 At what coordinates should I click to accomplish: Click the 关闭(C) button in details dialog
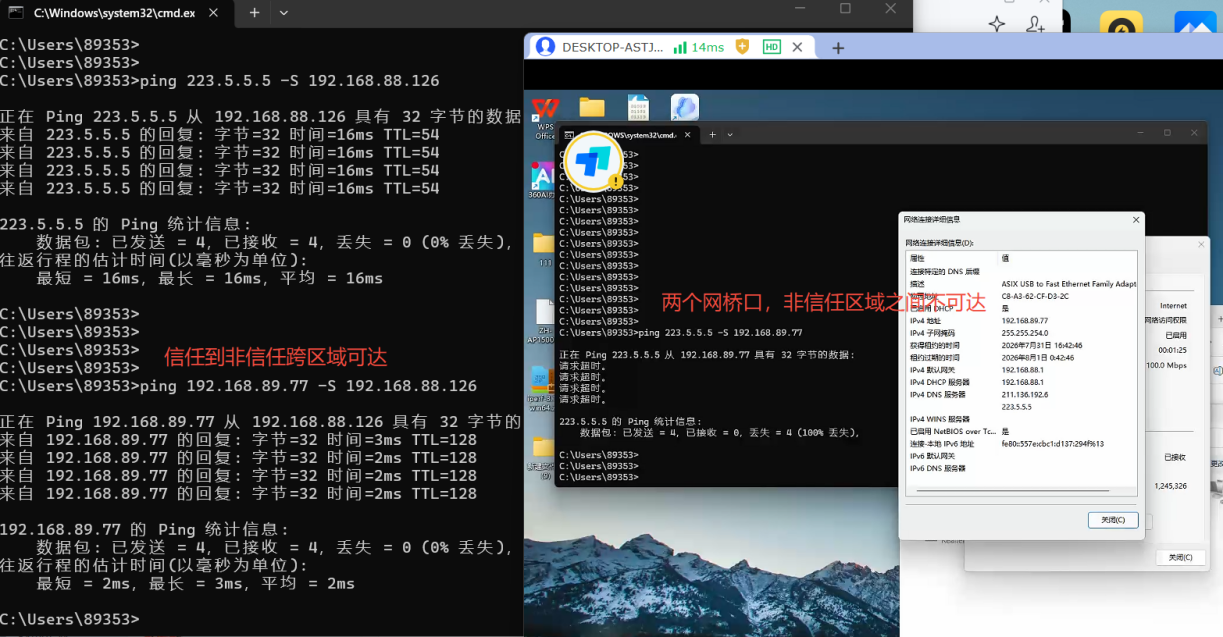1113,520
